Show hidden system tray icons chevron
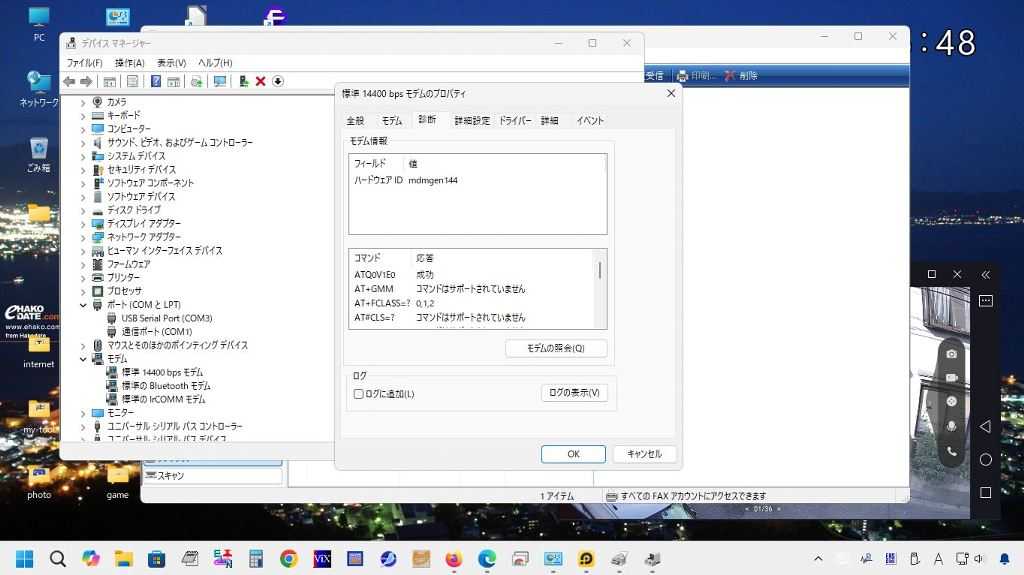This screenshot has width=1024, height=575. [x=818, y=559]
